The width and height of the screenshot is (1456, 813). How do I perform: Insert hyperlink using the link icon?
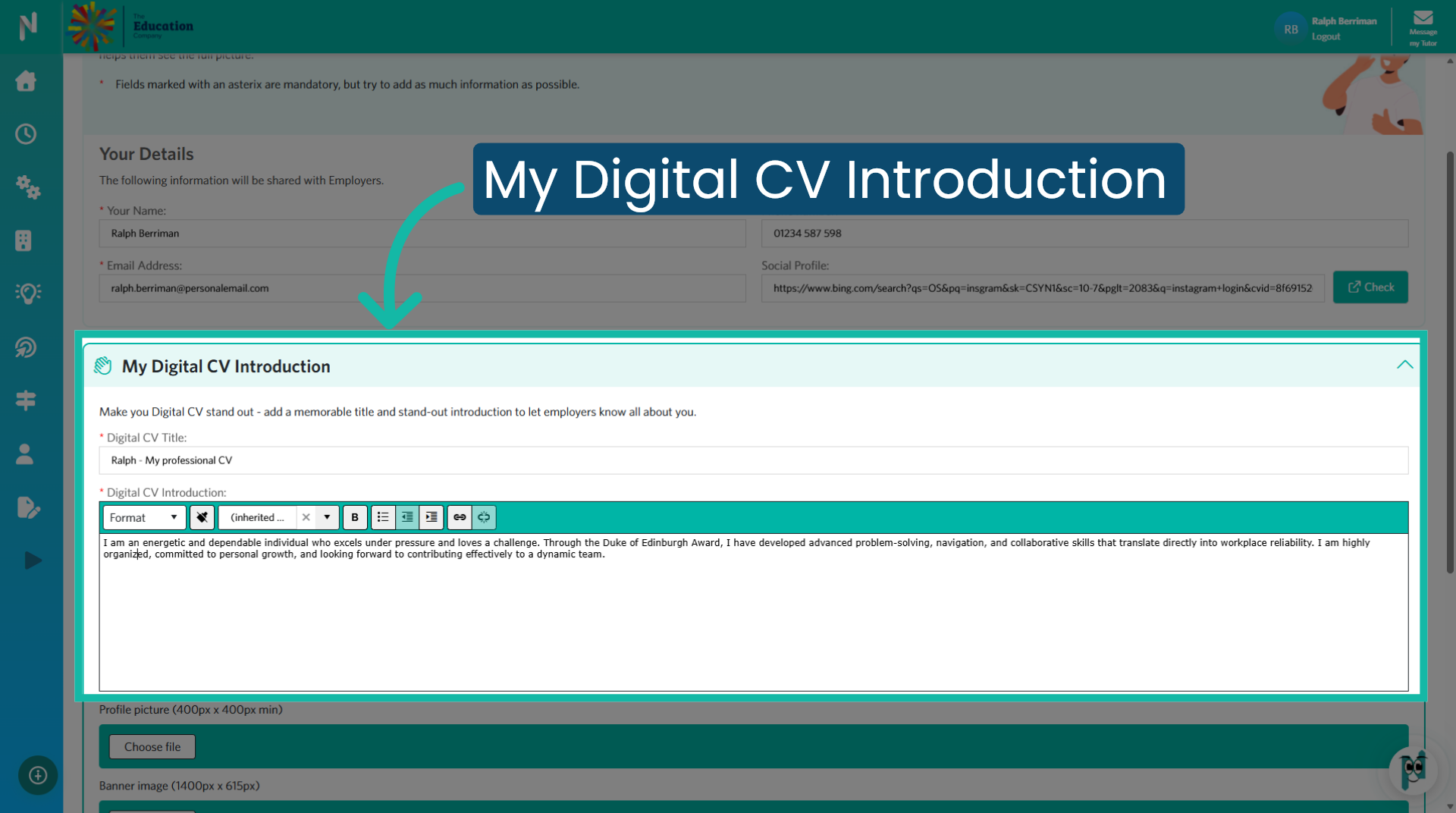[460, 517]
